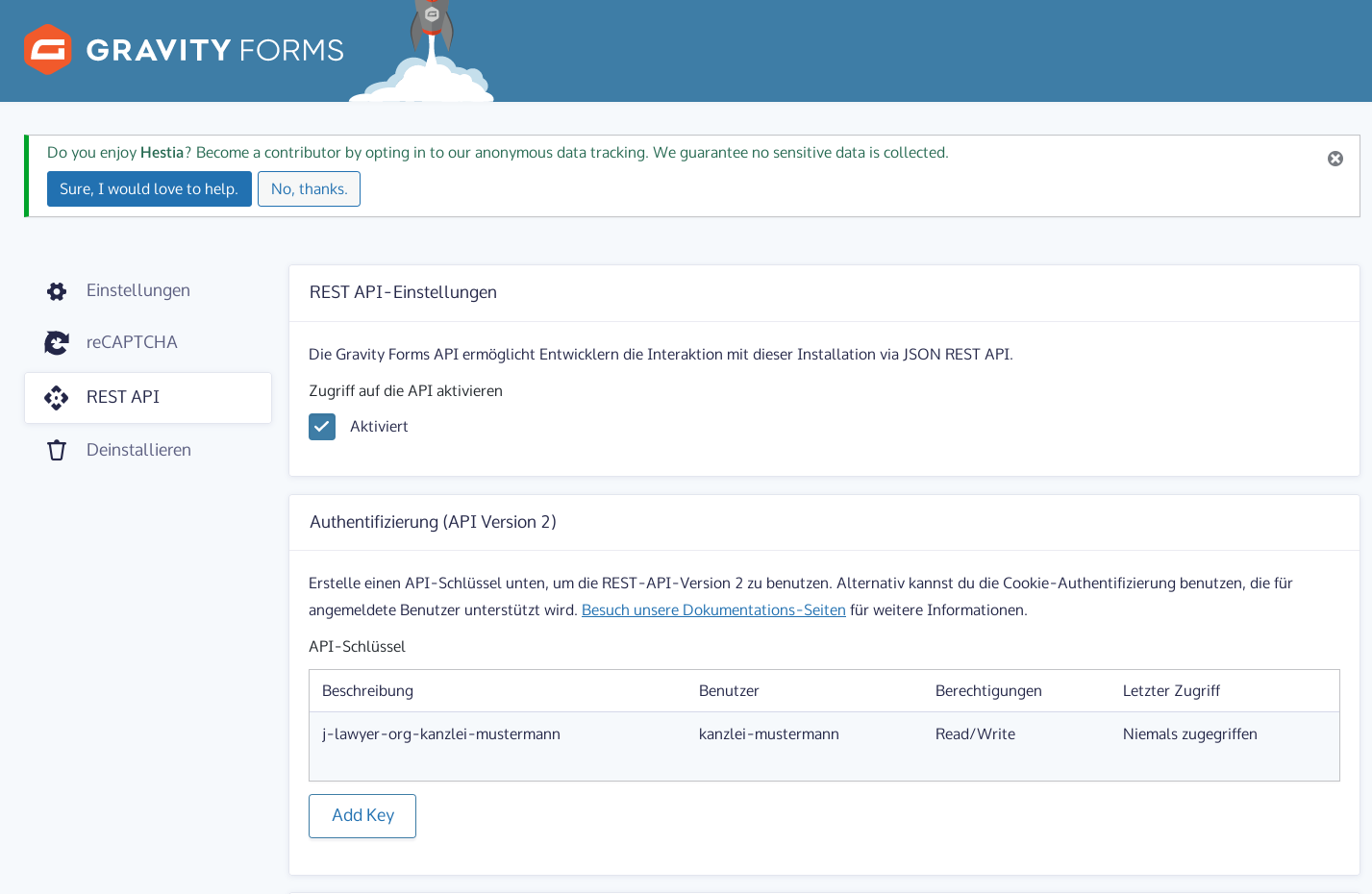Click the Beschreibung column header
This screenshot has width=1372, height=894.
tap(367, 691)
